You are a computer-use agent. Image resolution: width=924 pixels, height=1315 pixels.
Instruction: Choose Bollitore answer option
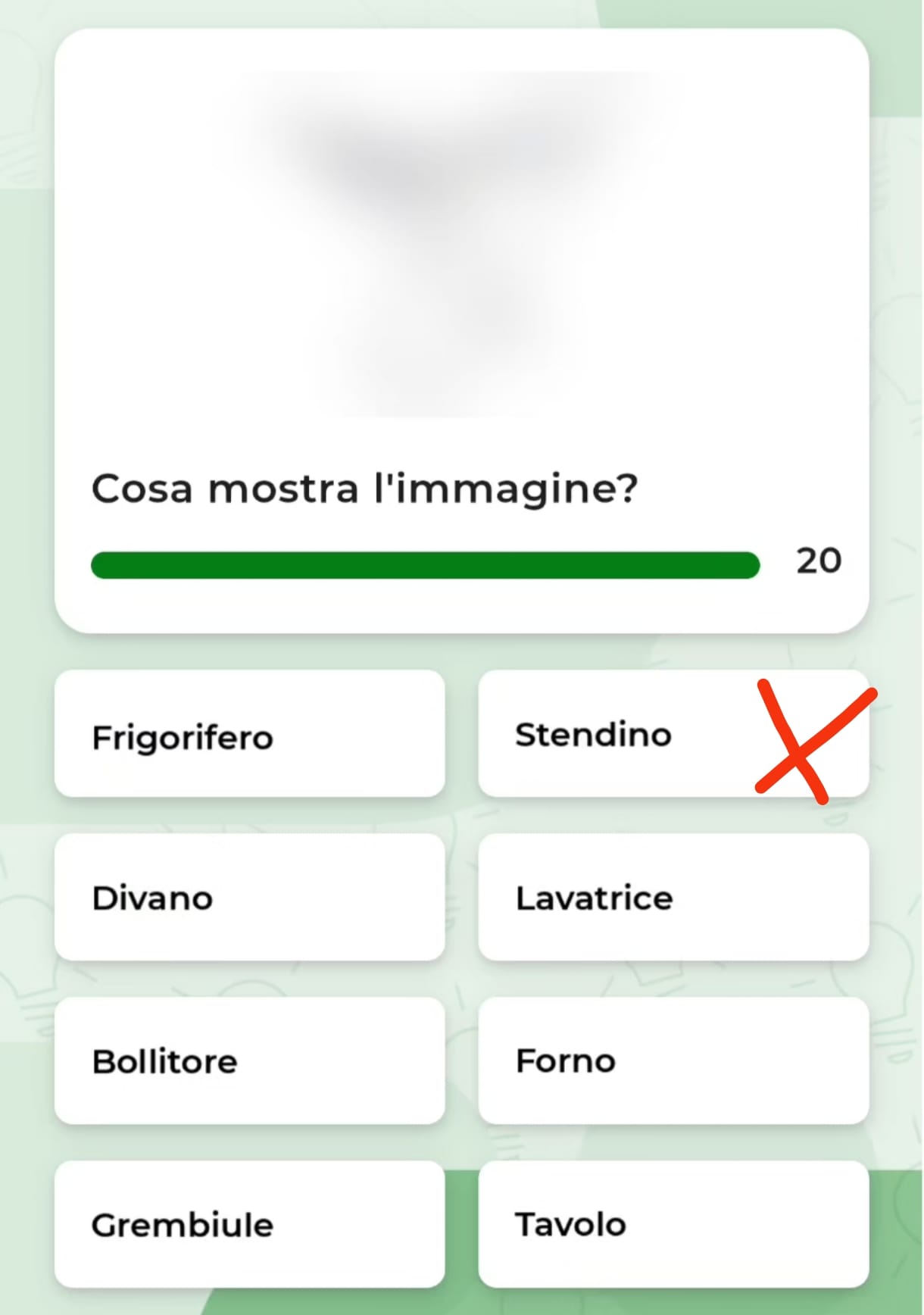point(249,1060)
